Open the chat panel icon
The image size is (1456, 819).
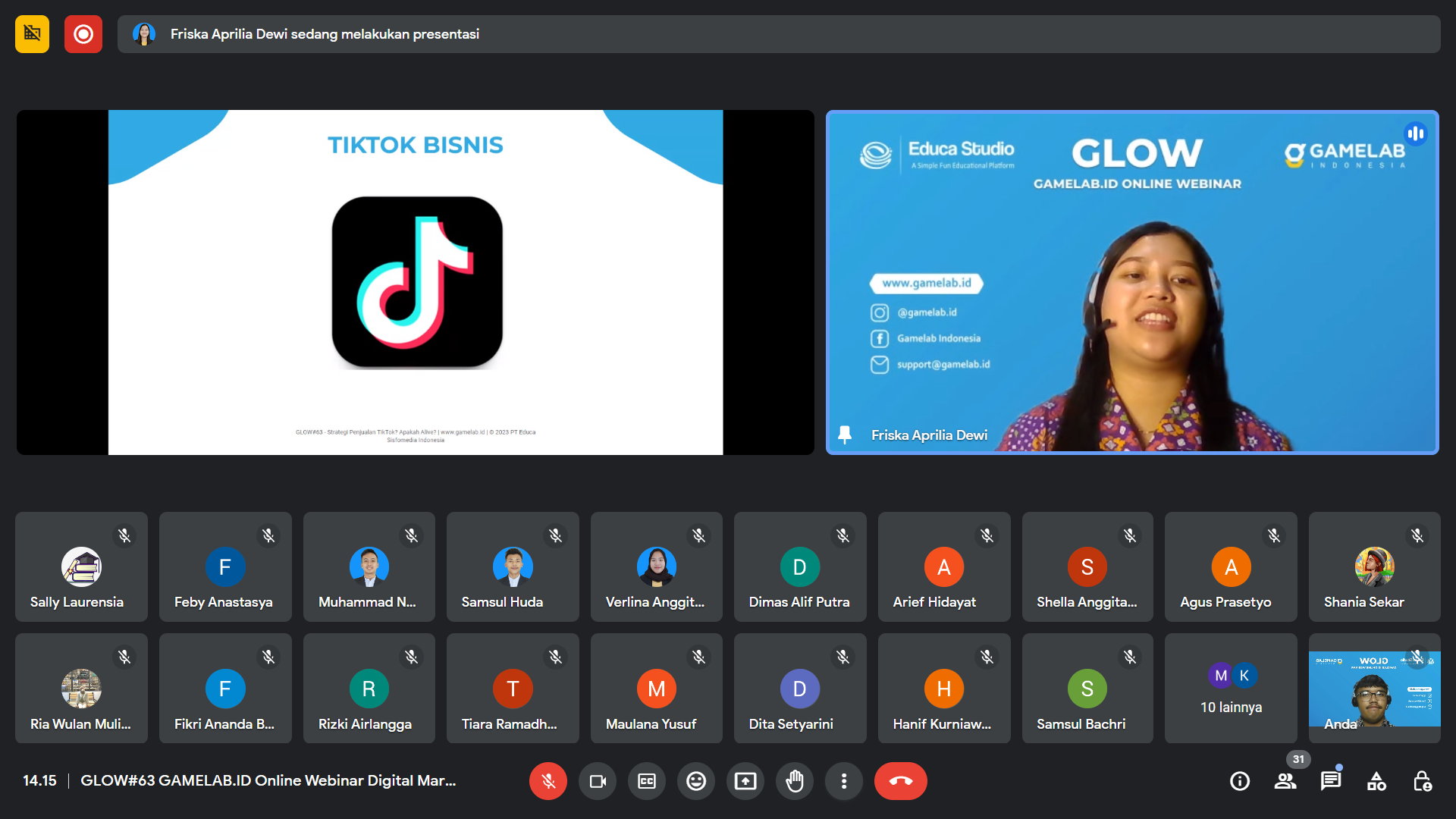(1331, 781)
